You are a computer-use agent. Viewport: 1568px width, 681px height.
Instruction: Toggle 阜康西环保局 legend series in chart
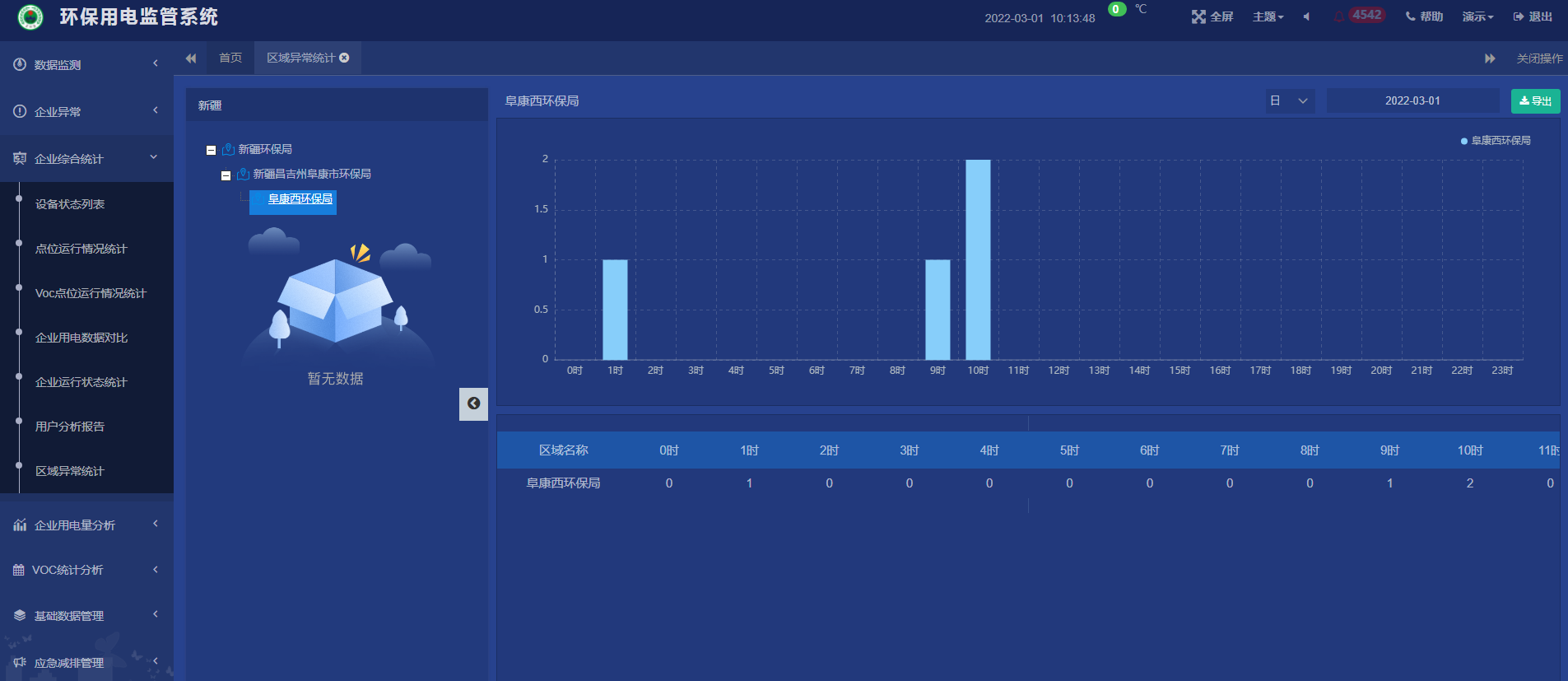tap(1496, 141)
